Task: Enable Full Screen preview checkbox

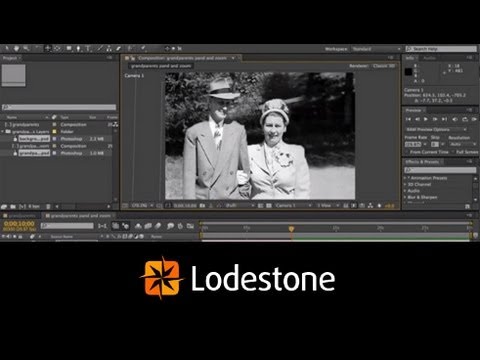Action: pos(453,152)
